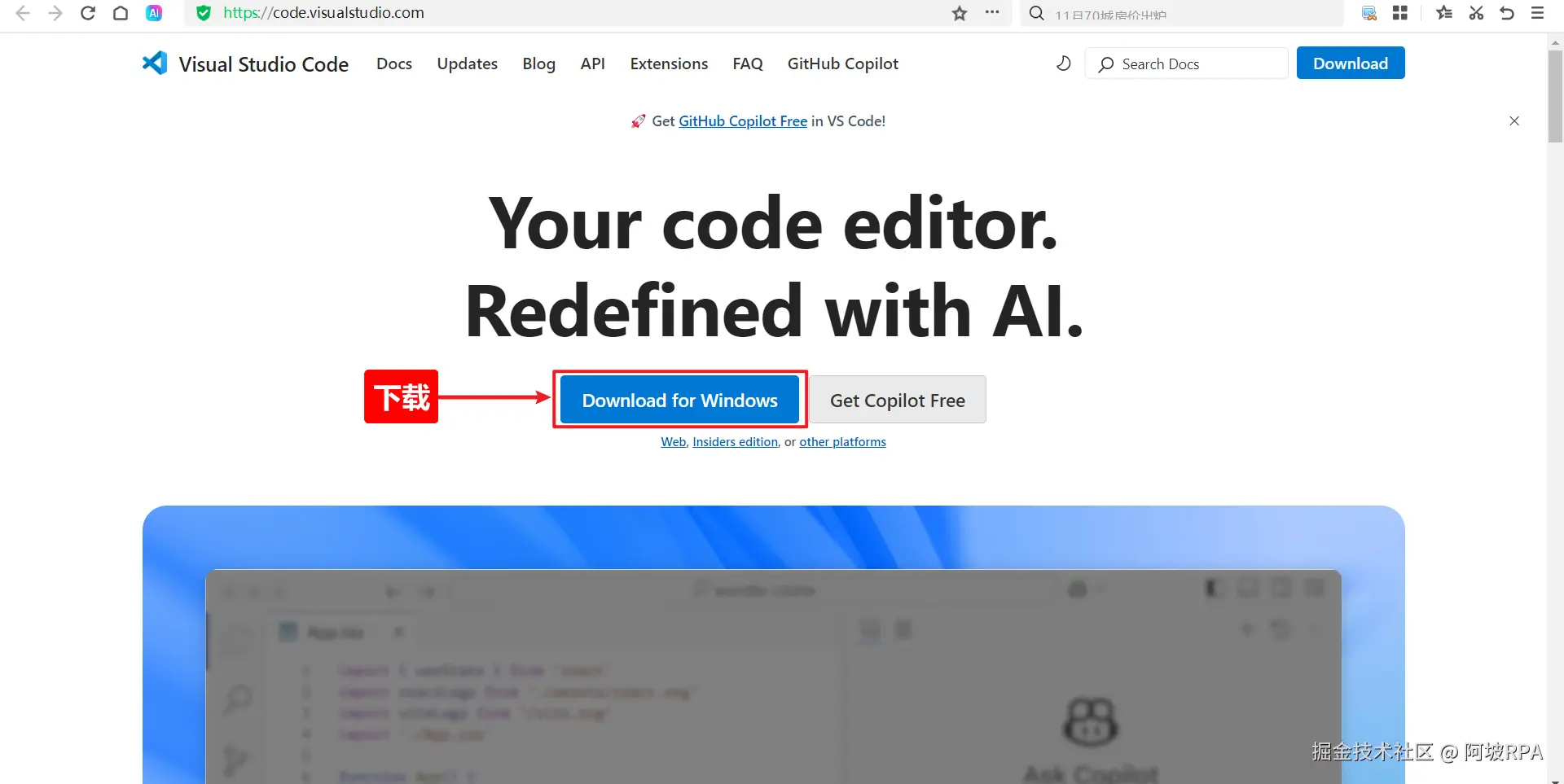Open address bar more options ellipsis

pyautogui.click(x=992, y=12)
